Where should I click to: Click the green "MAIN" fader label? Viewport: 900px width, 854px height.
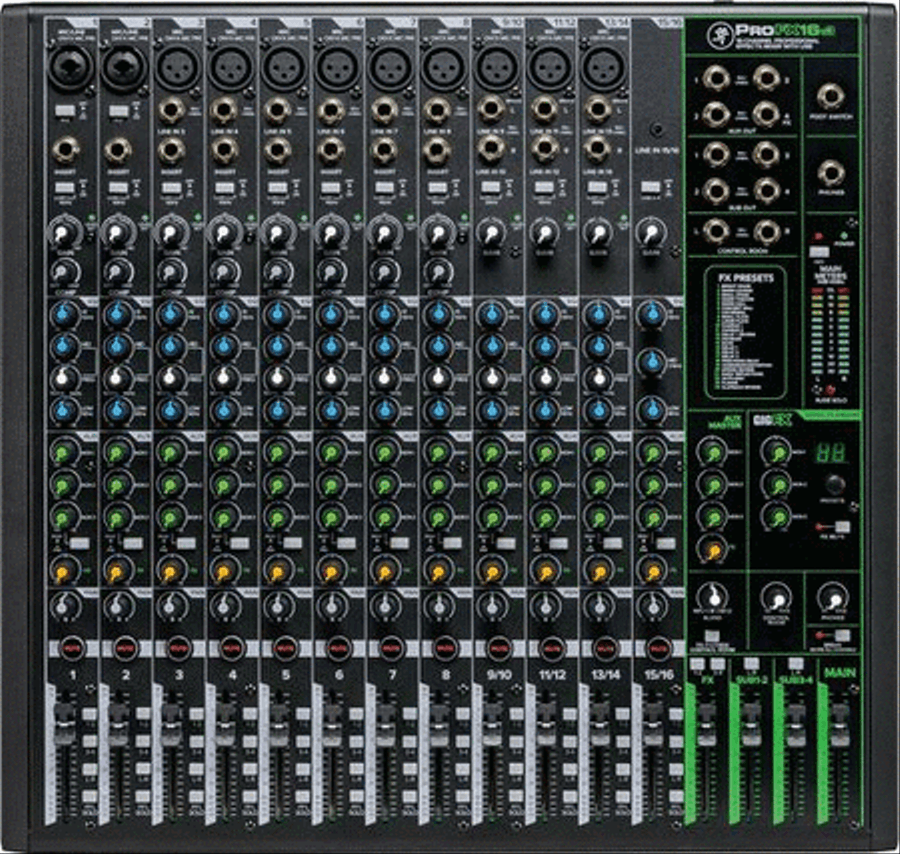(839, 672)
